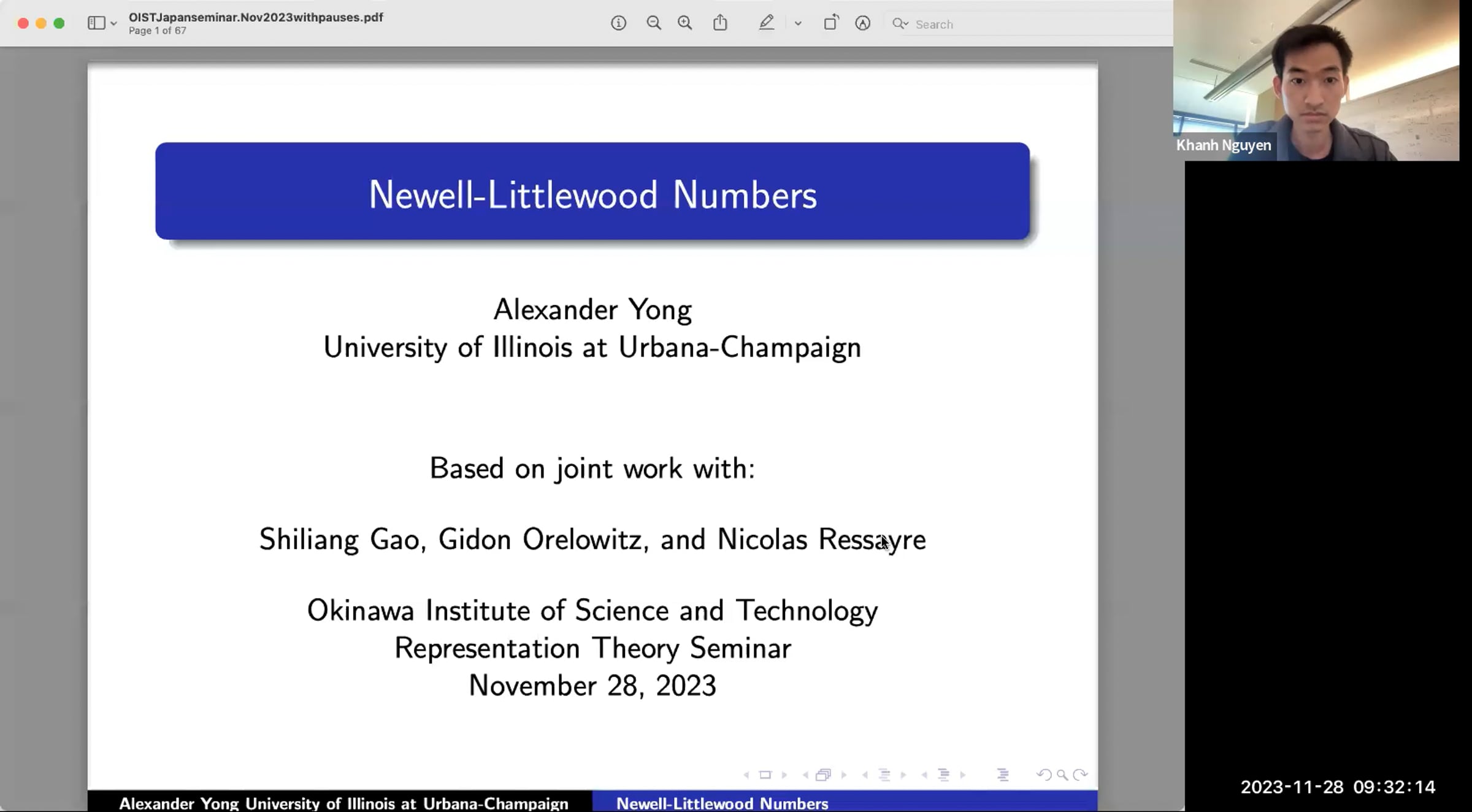Zoom out using the magnifier minus icon
The height and width of the screenshot is (812, 1472).
coord(654,23)
